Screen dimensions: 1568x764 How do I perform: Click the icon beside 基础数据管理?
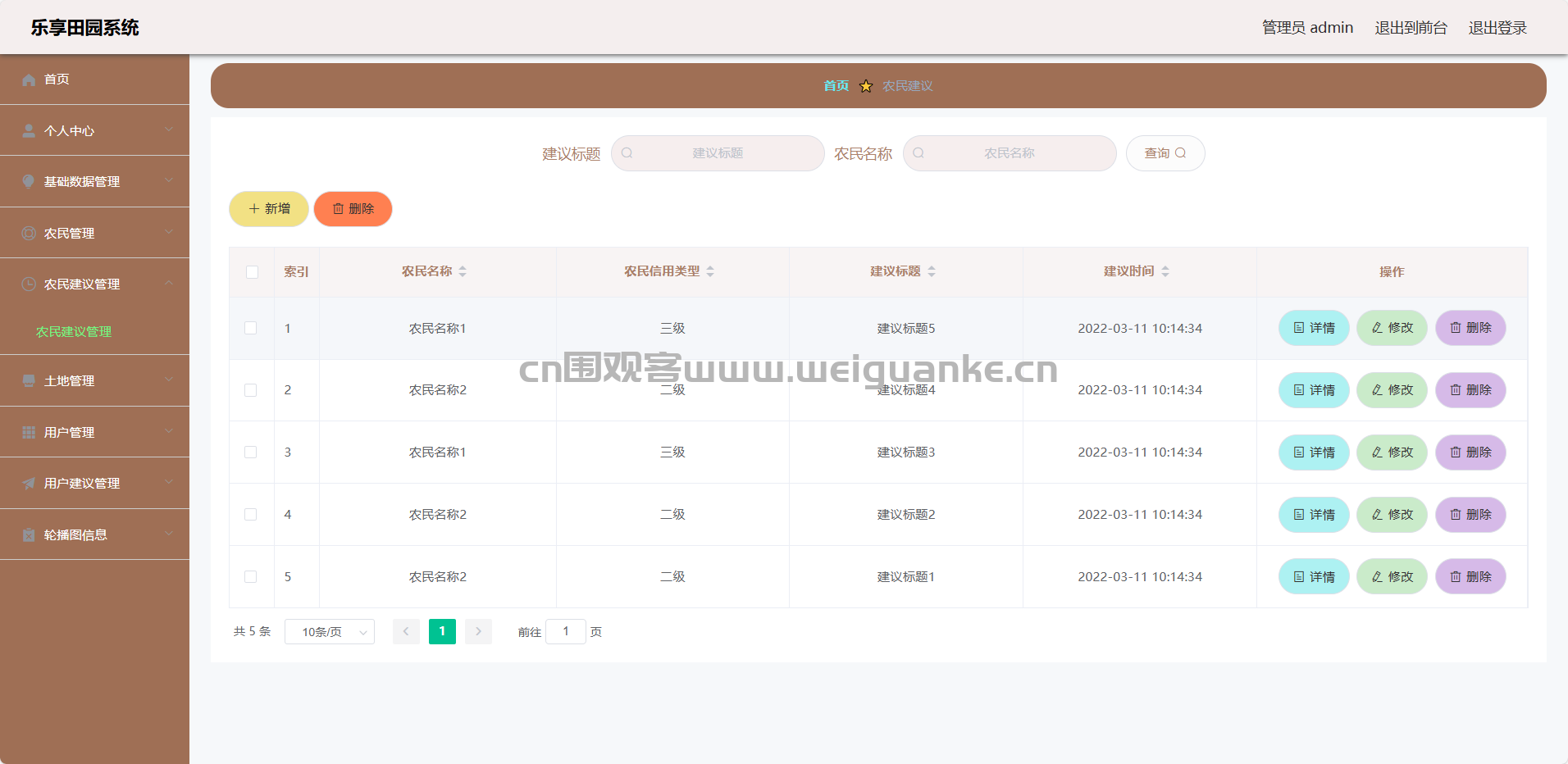point(29,182)
